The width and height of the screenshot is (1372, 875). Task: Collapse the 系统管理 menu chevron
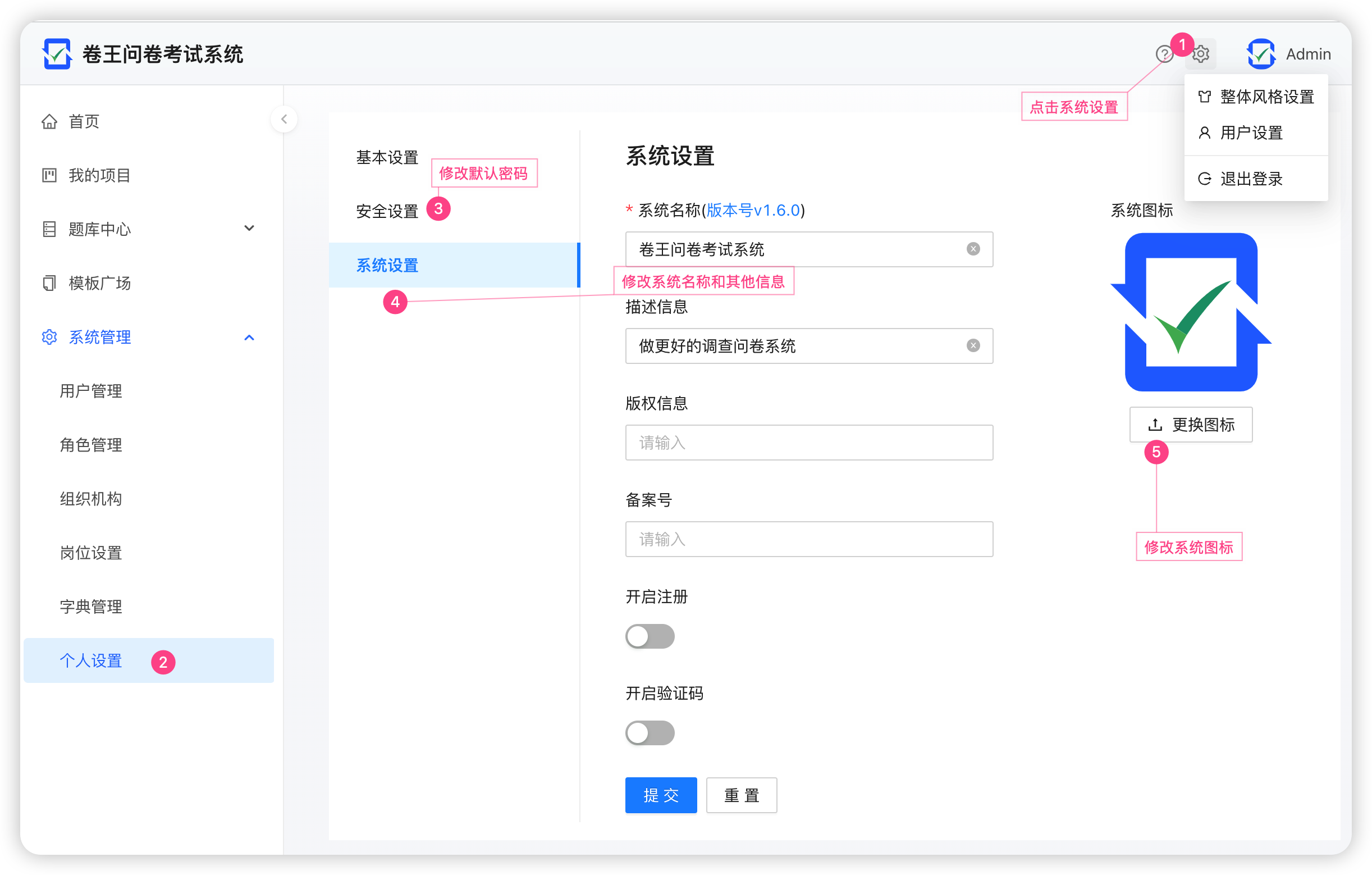249,337
